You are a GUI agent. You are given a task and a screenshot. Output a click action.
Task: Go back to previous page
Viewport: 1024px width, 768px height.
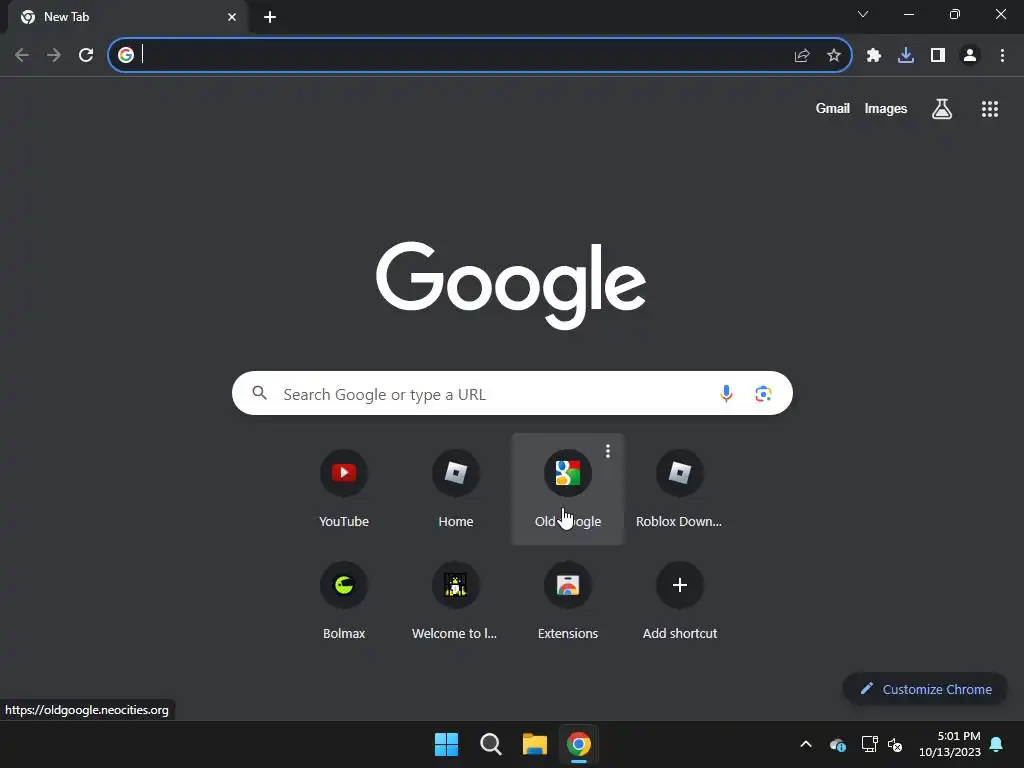point(22,55)
